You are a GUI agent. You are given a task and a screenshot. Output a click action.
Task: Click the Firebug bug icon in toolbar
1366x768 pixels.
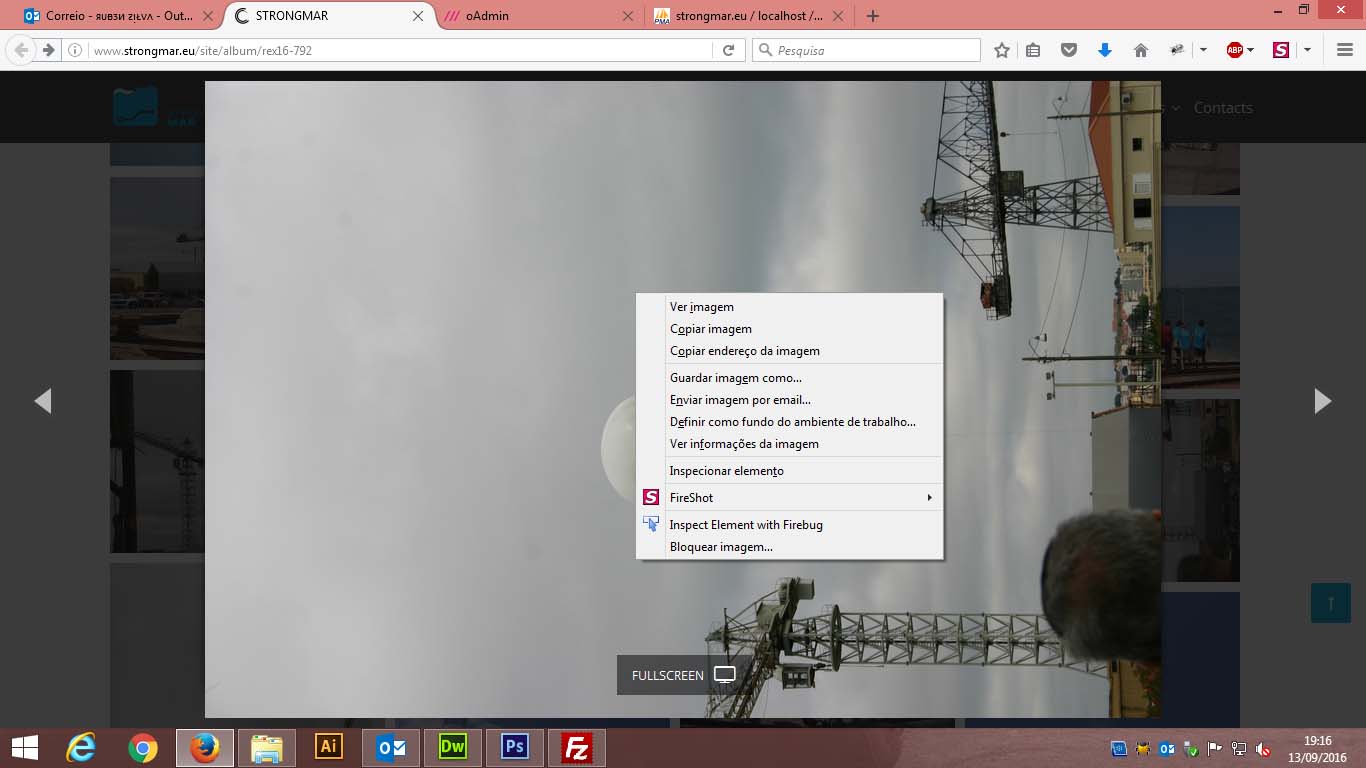[1177, 50]
